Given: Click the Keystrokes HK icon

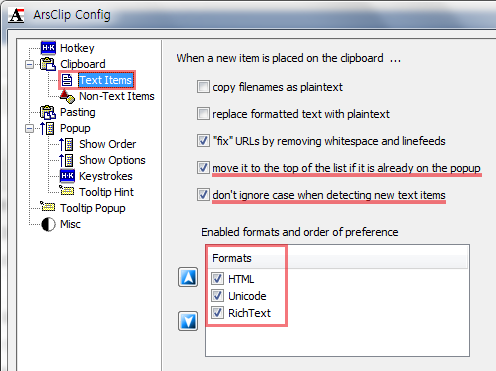Looking at the screenshot, I should click(x=67, y=176).
